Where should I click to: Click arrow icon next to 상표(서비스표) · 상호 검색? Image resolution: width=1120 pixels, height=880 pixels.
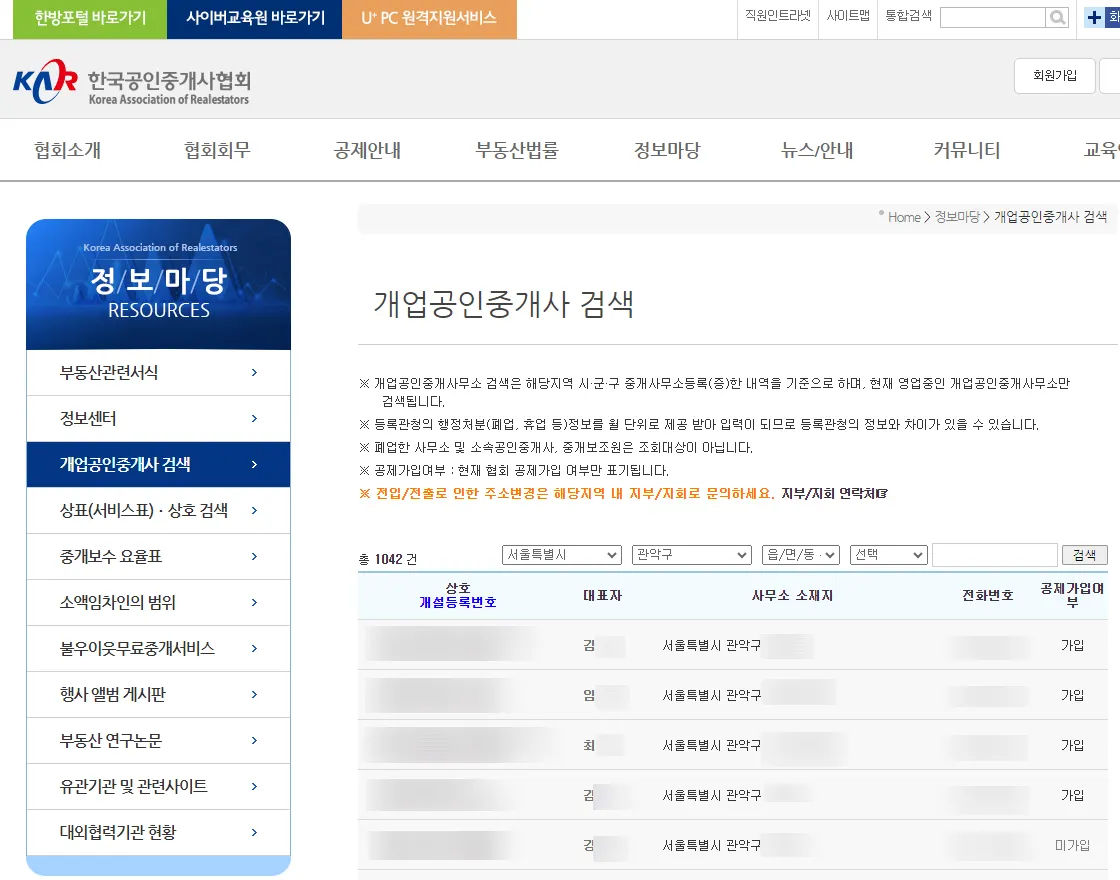click(x=254, y=510)
